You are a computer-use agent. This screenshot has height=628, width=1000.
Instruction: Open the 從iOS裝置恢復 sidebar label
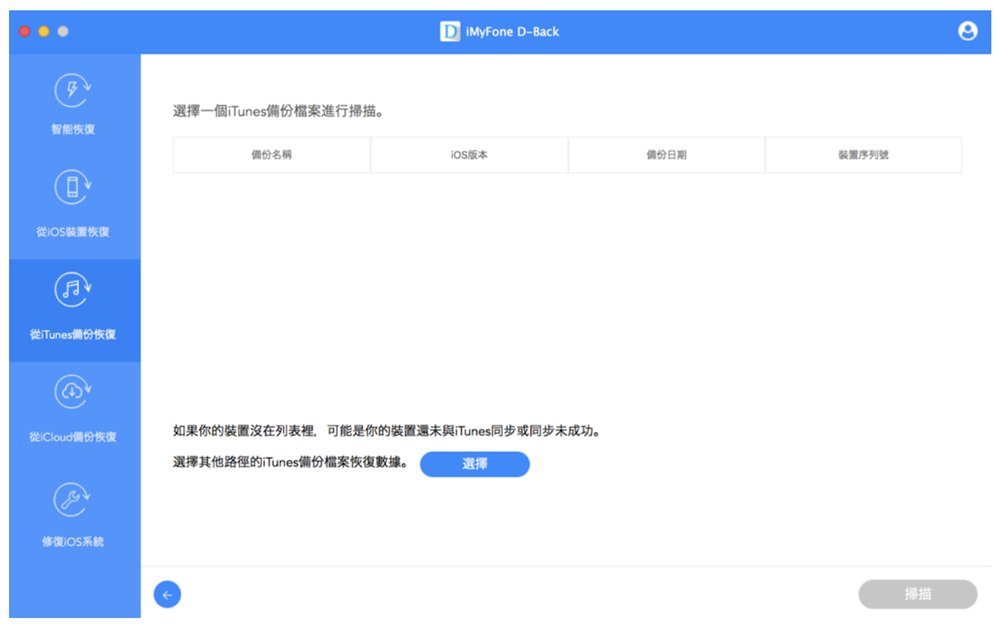tap(73, 232)
